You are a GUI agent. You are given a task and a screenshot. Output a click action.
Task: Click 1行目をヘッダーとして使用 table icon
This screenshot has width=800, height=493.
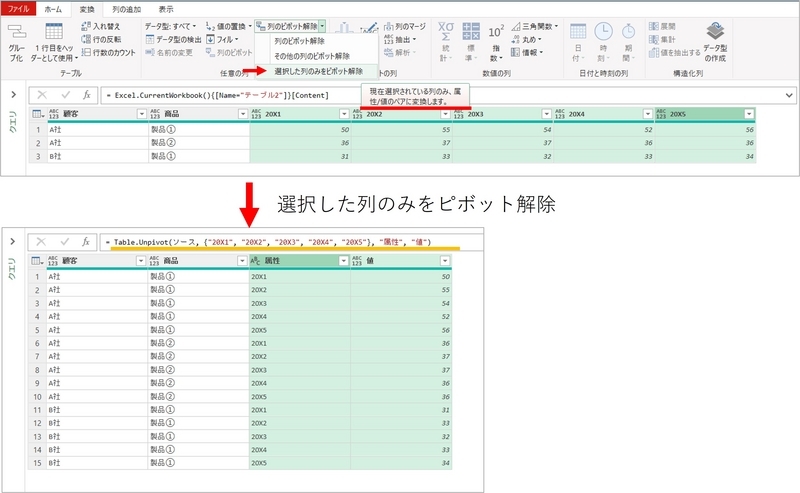pos(54,32)
